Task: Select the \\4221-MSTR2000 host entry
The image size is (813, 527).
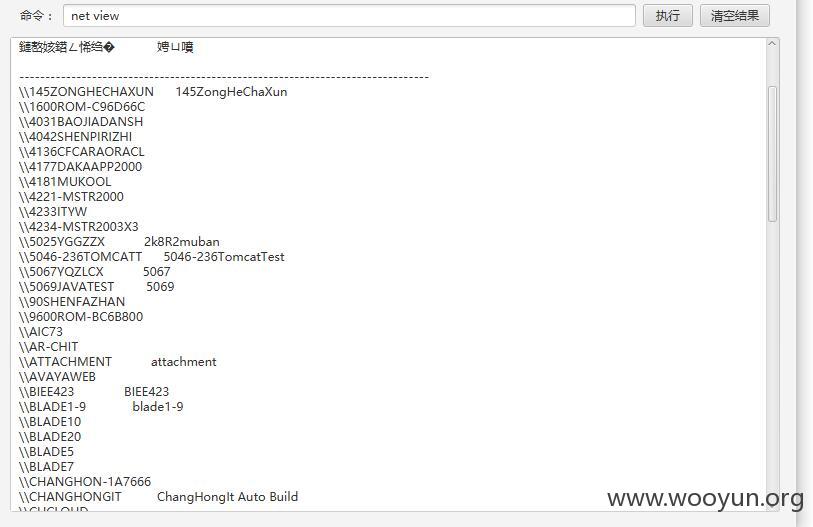Action: tap(71, 197)
